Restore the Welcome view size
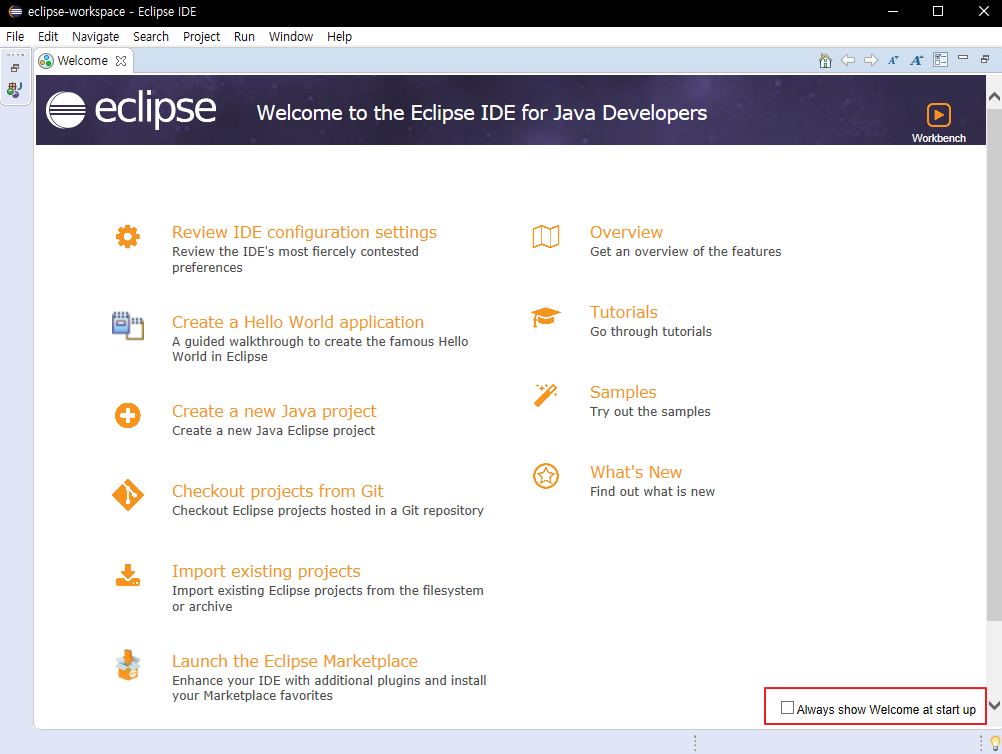1002x754 pixels. point(985,59)
